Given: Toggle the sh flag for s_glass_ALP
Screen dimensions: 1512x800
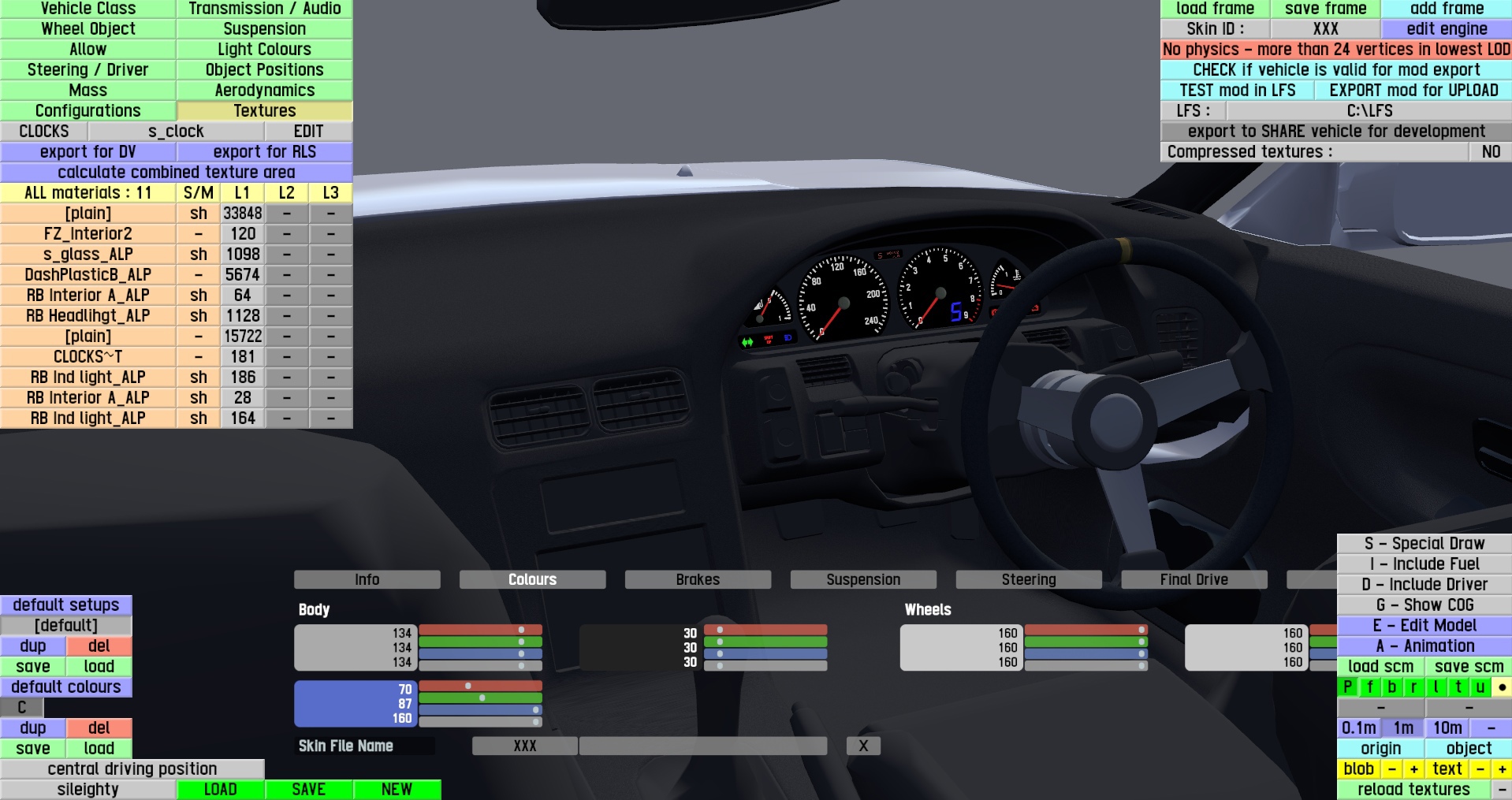Looking at the screenshot, I should pyautogui.click(x=199, y=254).
